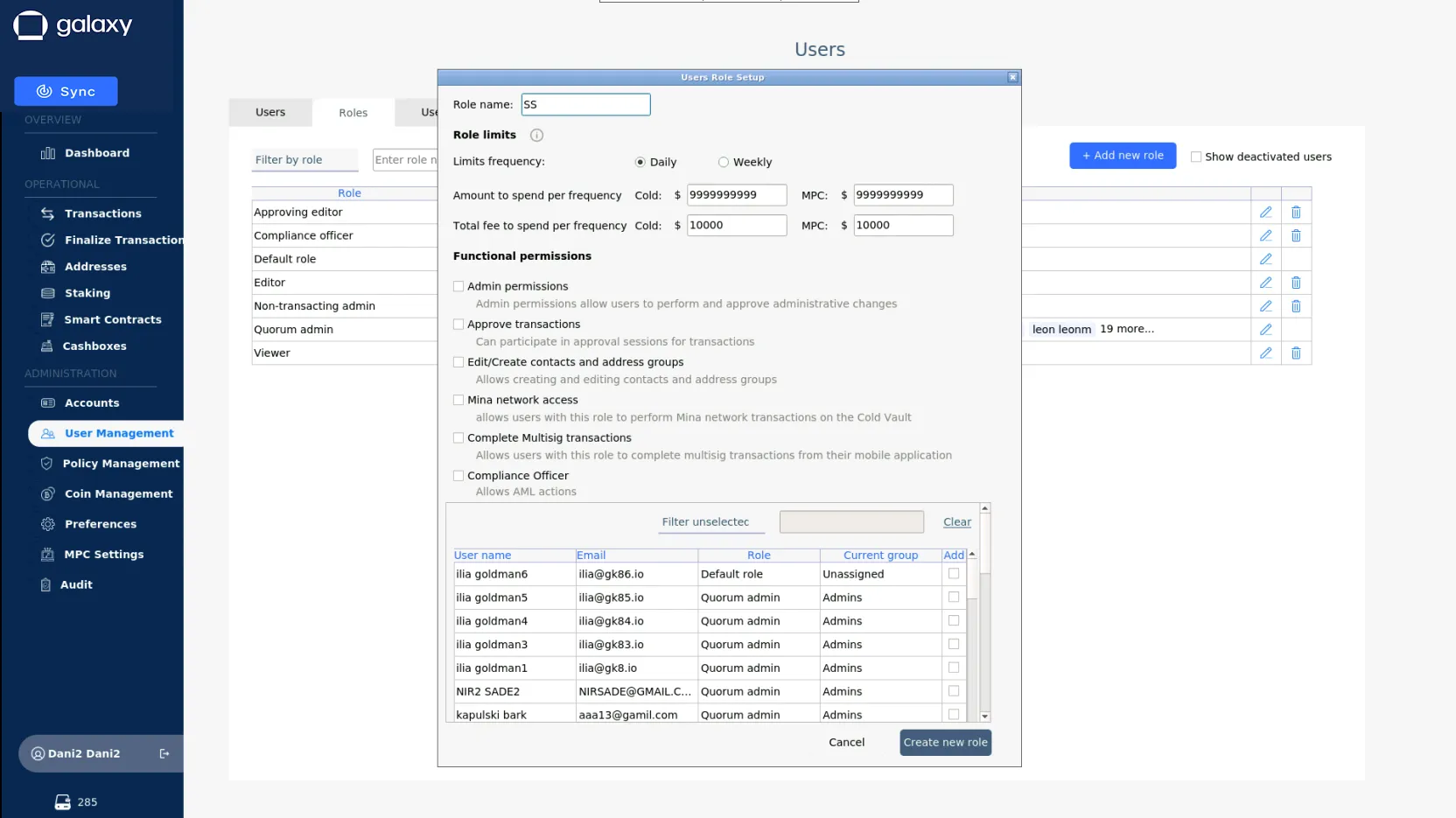Click the Role name input field
The image size is (1456, 818).
tap(585, 105)
